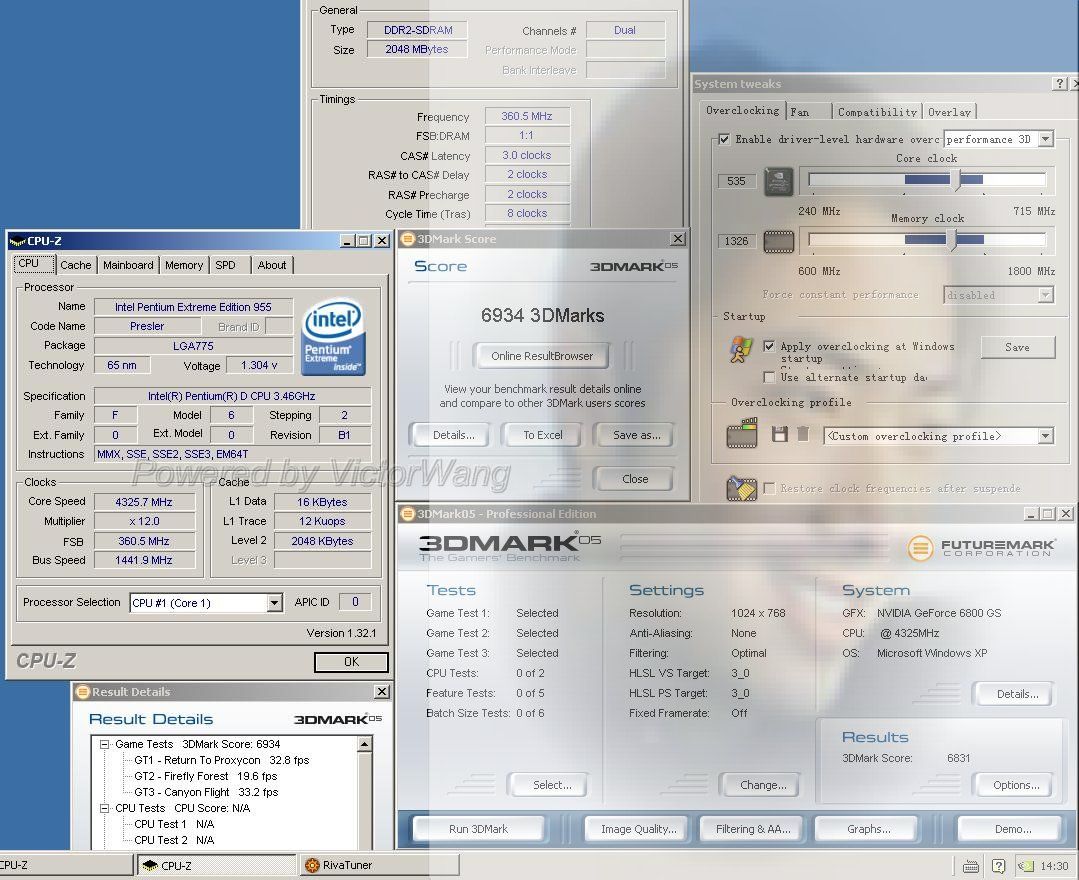Click the Run 3DMark button
Screen dimensions: 1079x880
(478, 829)
